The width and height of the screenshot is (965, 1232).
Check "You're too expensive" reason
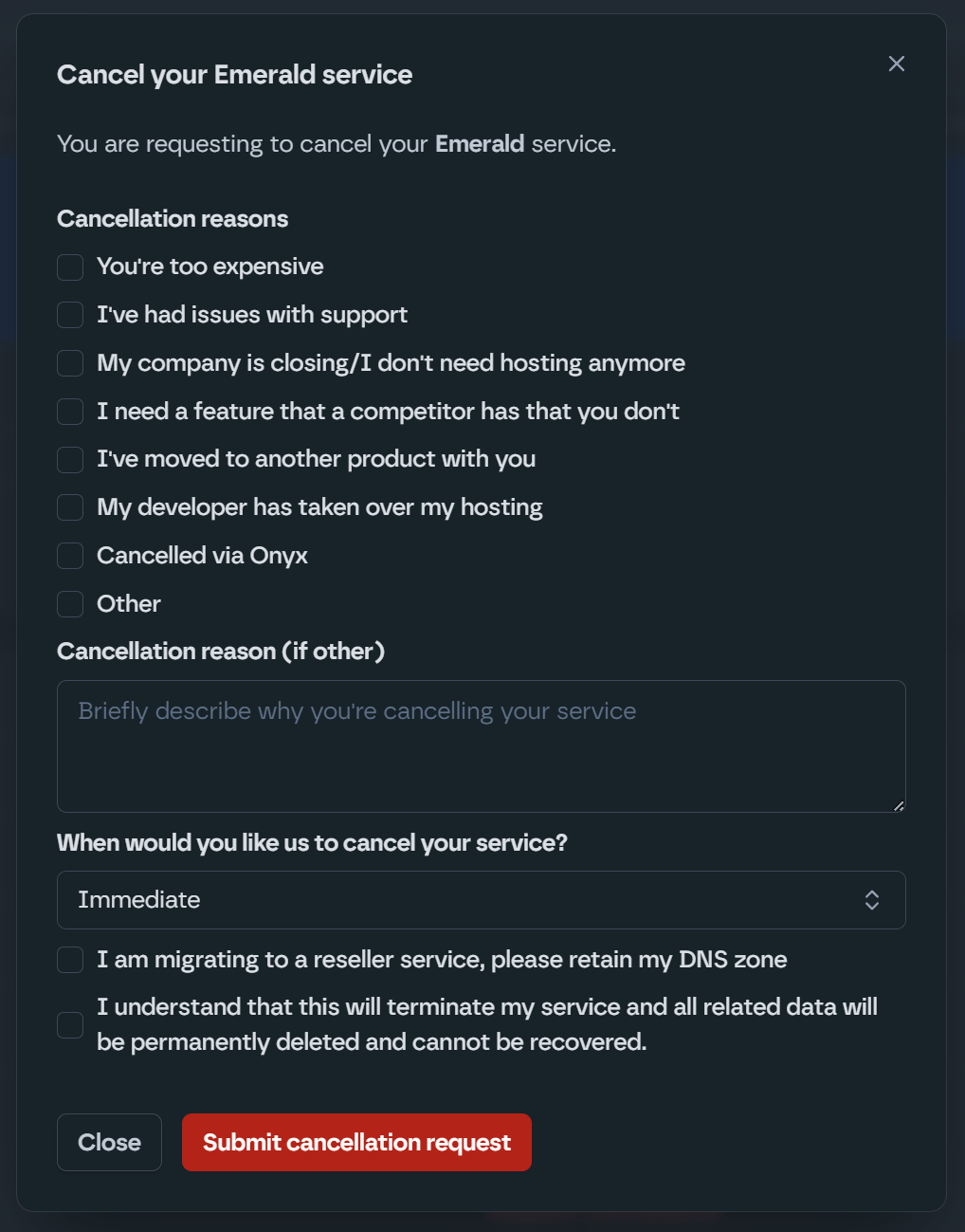point(70,267)
